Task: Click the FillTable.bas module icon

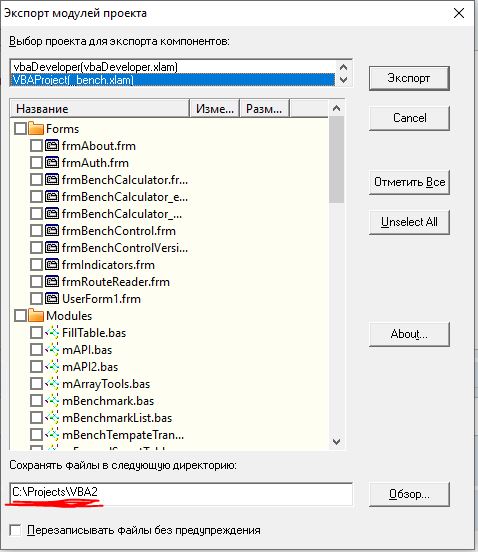Action: click(x=52, y=333)
